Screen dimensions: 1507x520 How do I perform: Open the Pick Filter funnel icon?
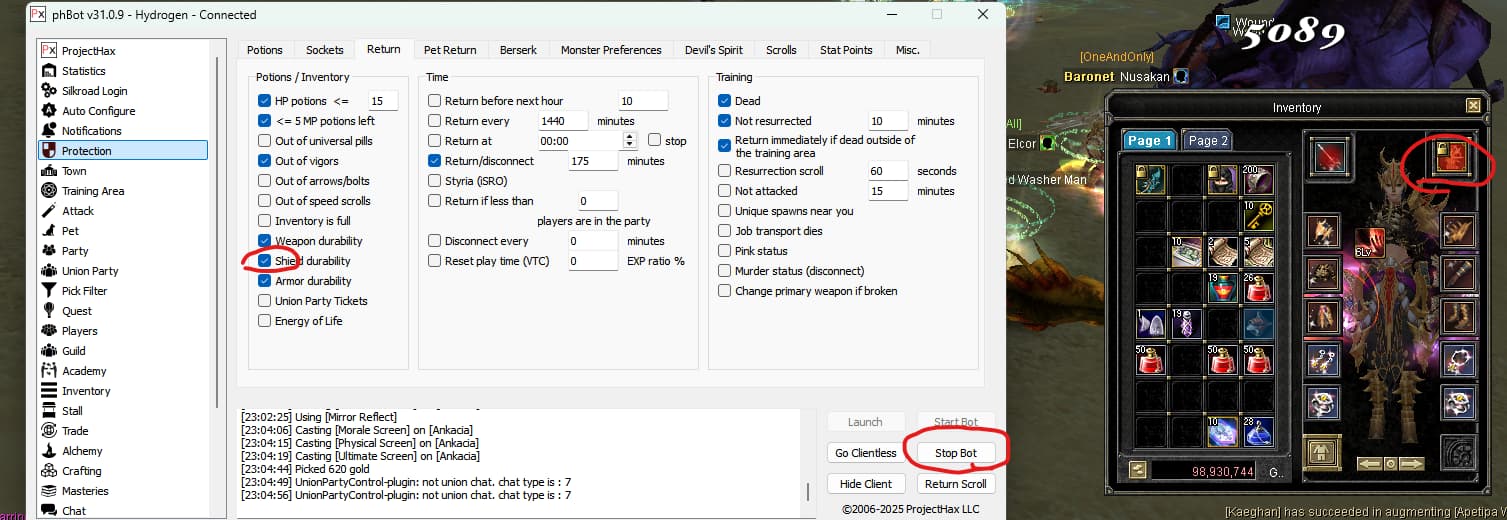coord(49,291)
